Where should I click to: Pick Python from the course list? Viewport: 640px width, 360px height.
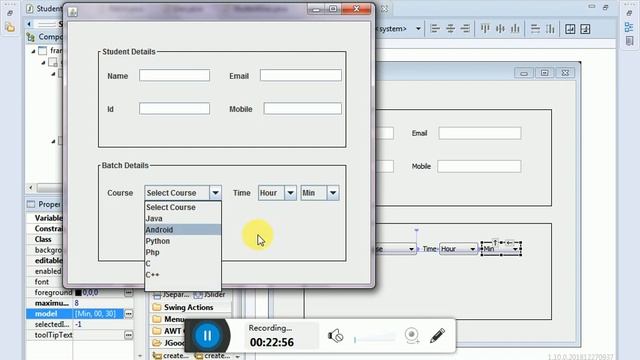[183, 241]
